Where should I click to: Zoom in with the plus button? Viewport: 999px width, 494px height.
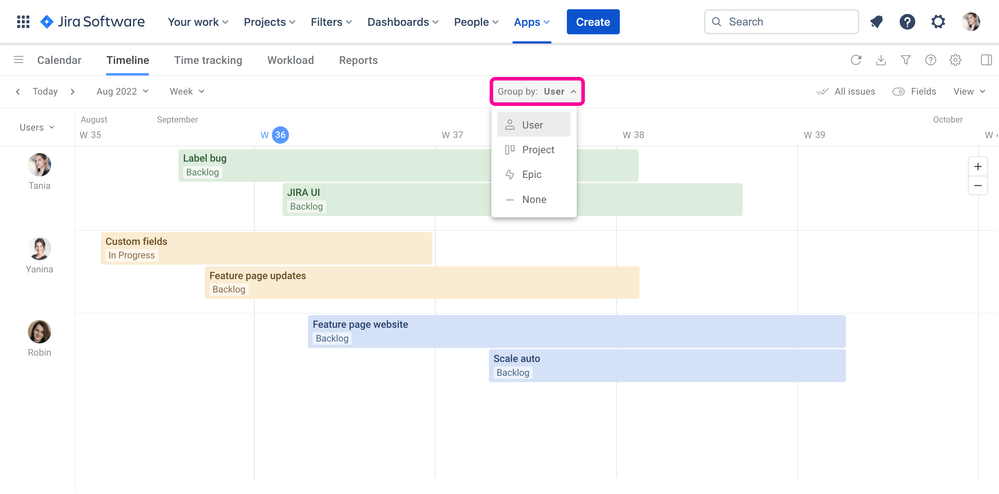978,166
